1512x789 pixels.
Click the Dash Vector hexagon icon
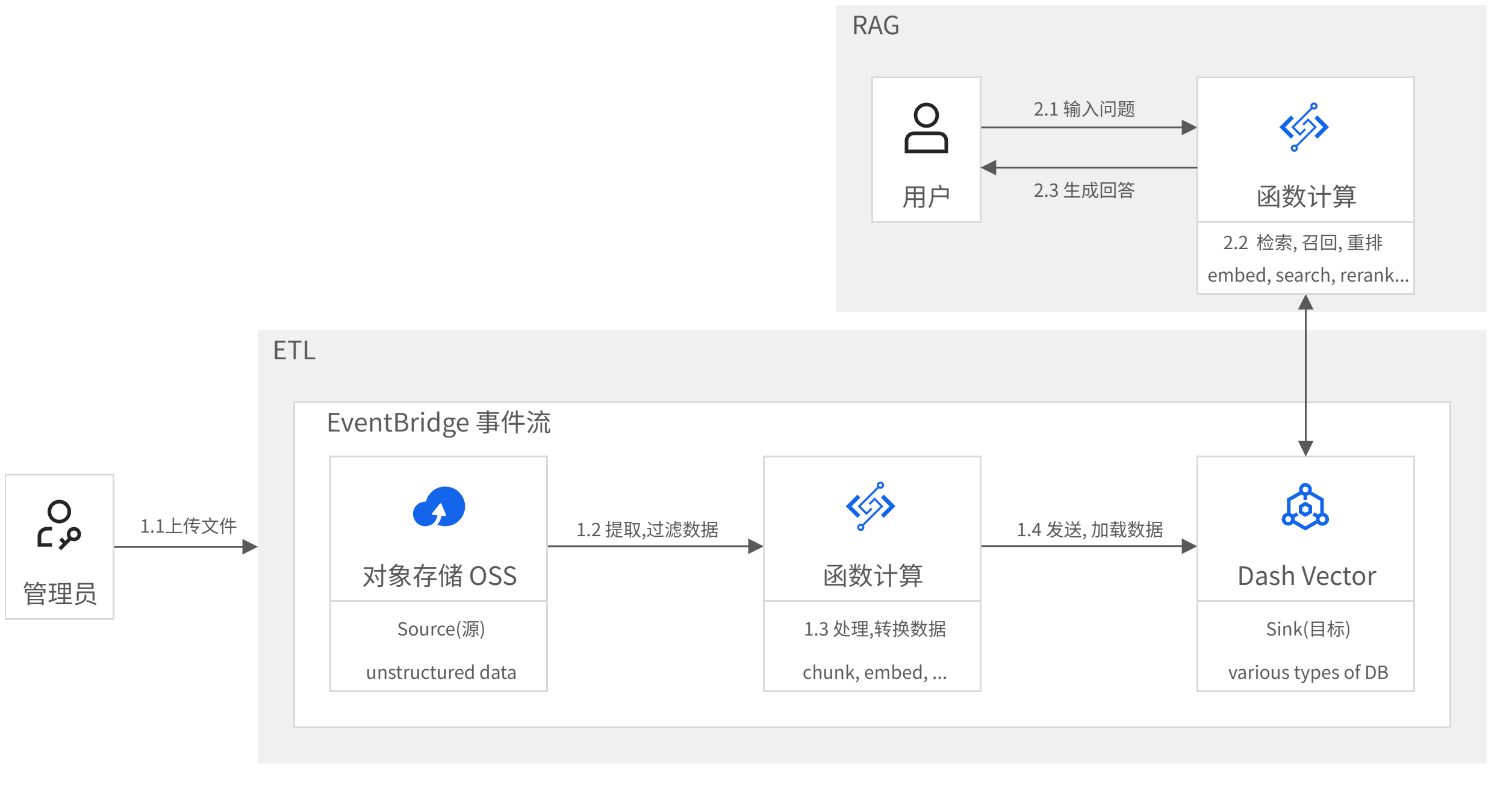(1305, 507)
